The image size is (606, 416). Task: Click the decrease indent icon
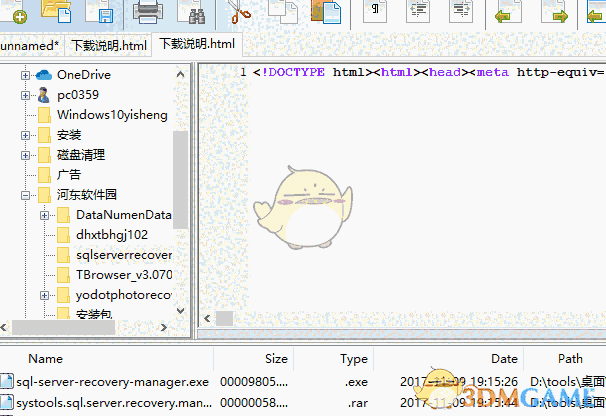[418, 11]
